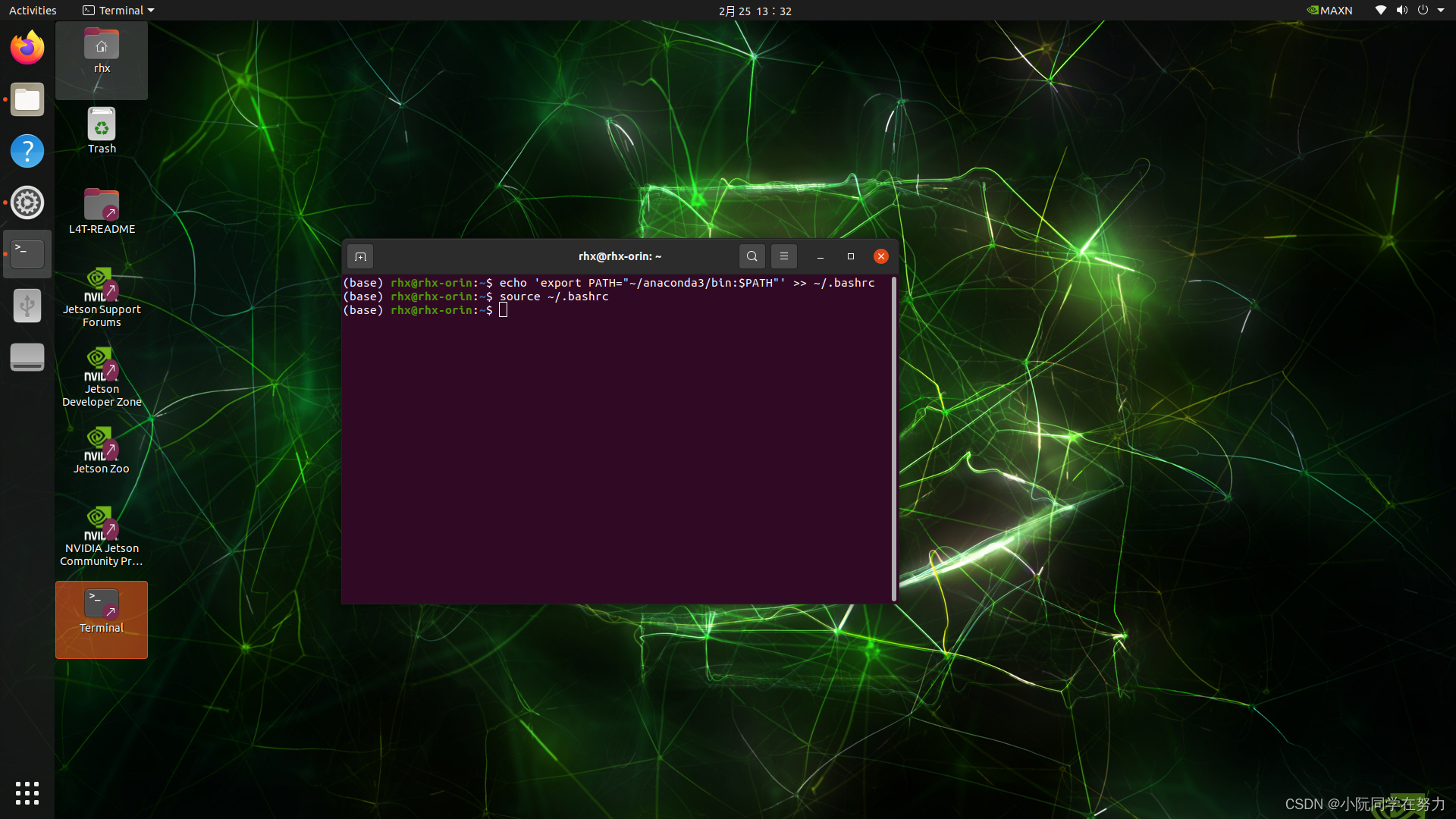Click the terminal search button

click(x=751, y=256)
